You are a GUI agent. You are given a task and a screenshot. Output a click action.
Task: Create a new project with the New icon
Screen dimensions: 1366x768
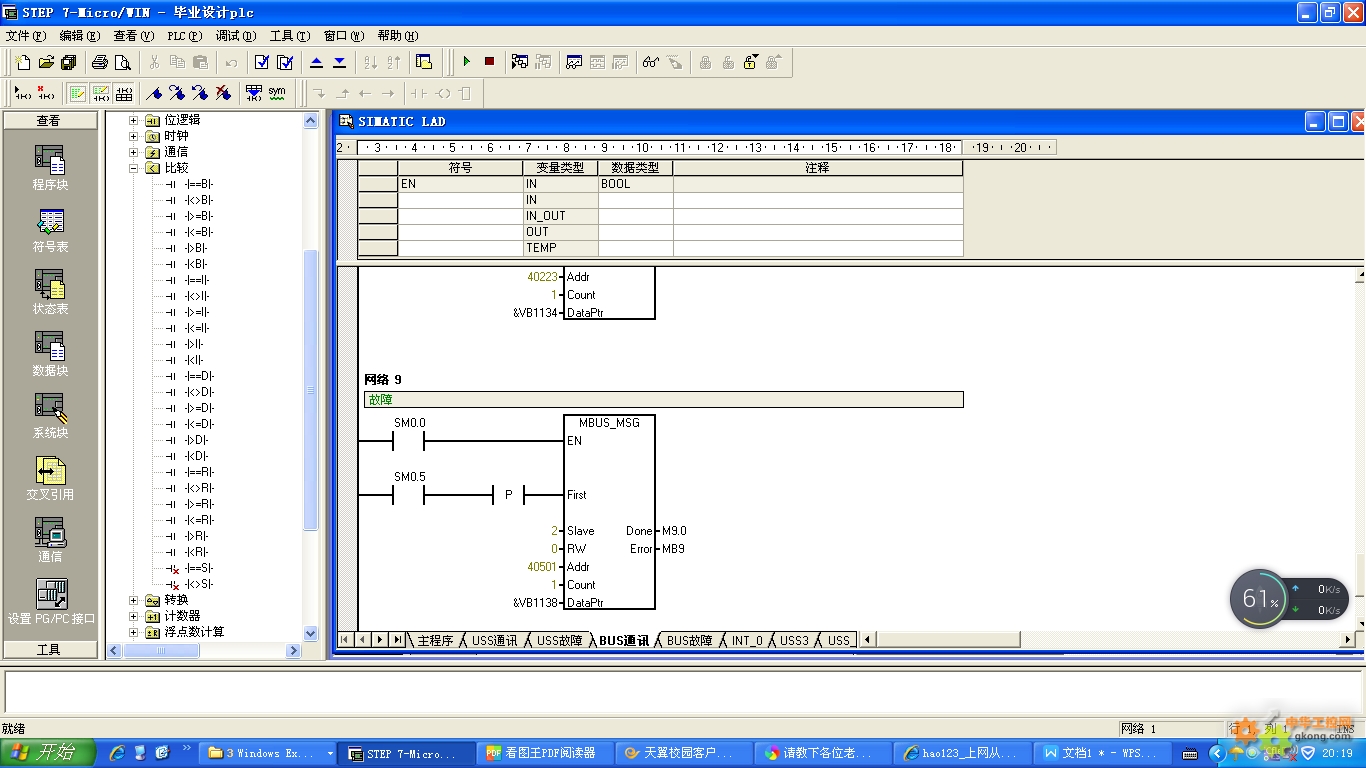[x=23, y=62]
